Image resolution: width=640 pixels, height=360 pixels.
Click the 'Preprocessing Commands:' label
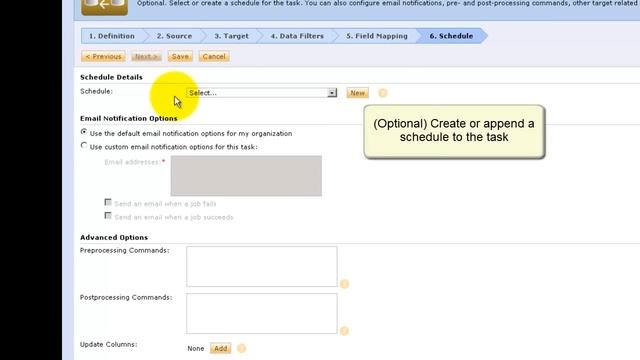[124, 250]
